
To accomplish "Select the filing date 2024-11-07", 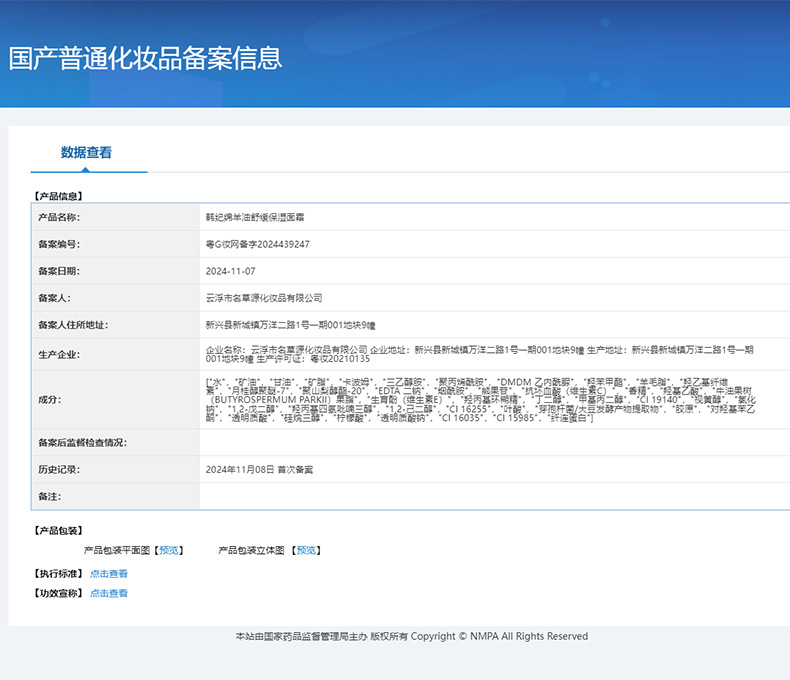I will click(230, 271).
